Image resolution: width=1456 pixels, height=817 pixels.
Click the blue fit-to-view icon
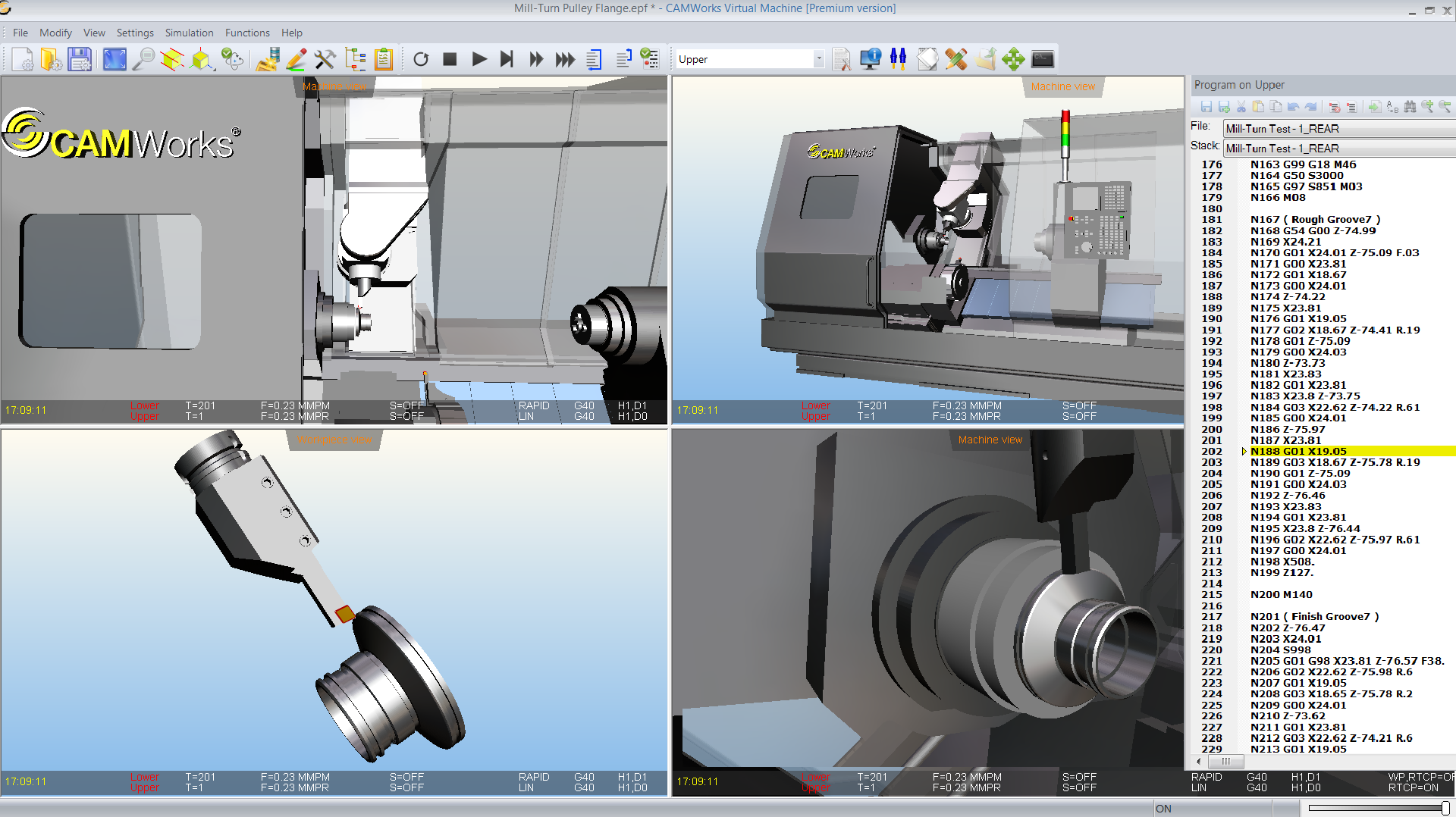[115, 59]
